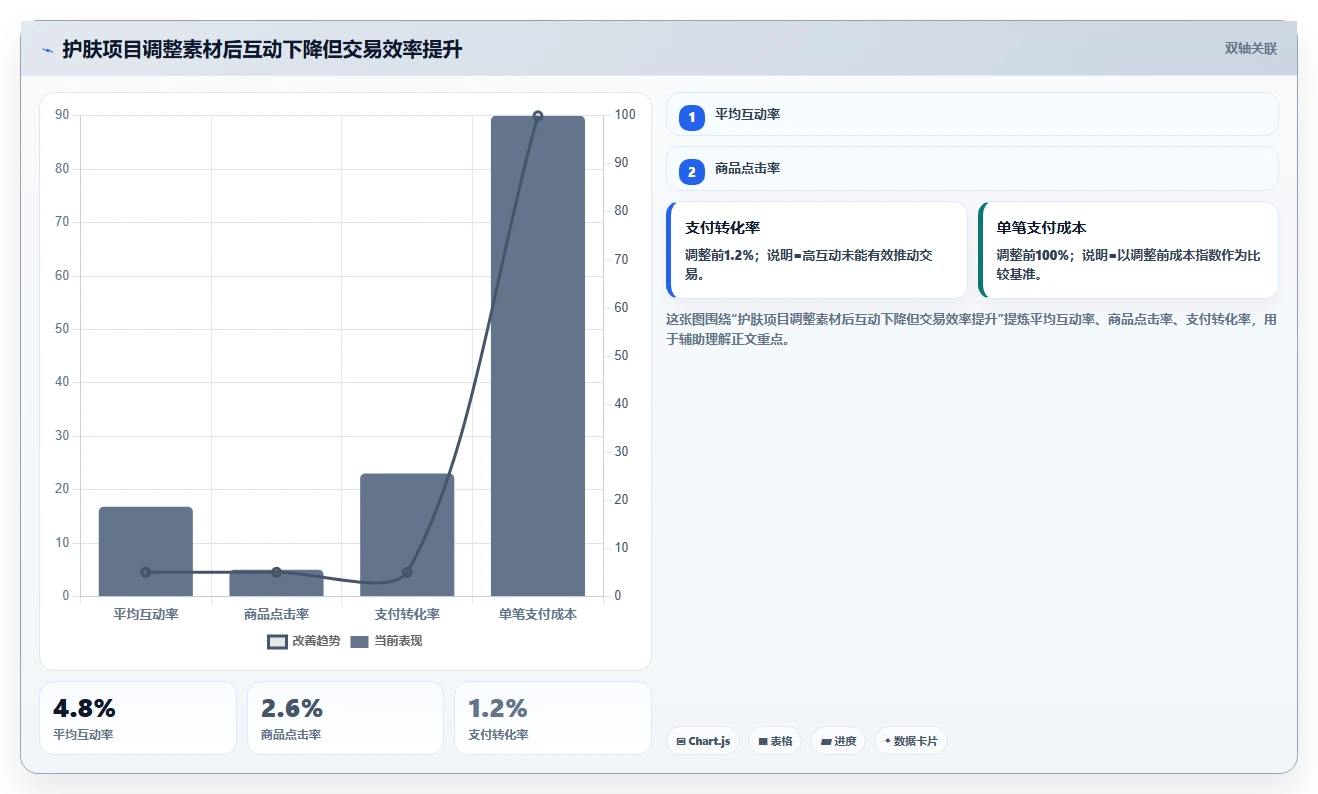The width and height of the screenshot is (1318, 794).
Task: Open the 单笔支付成本 detail card
Action: point(1128,250)
